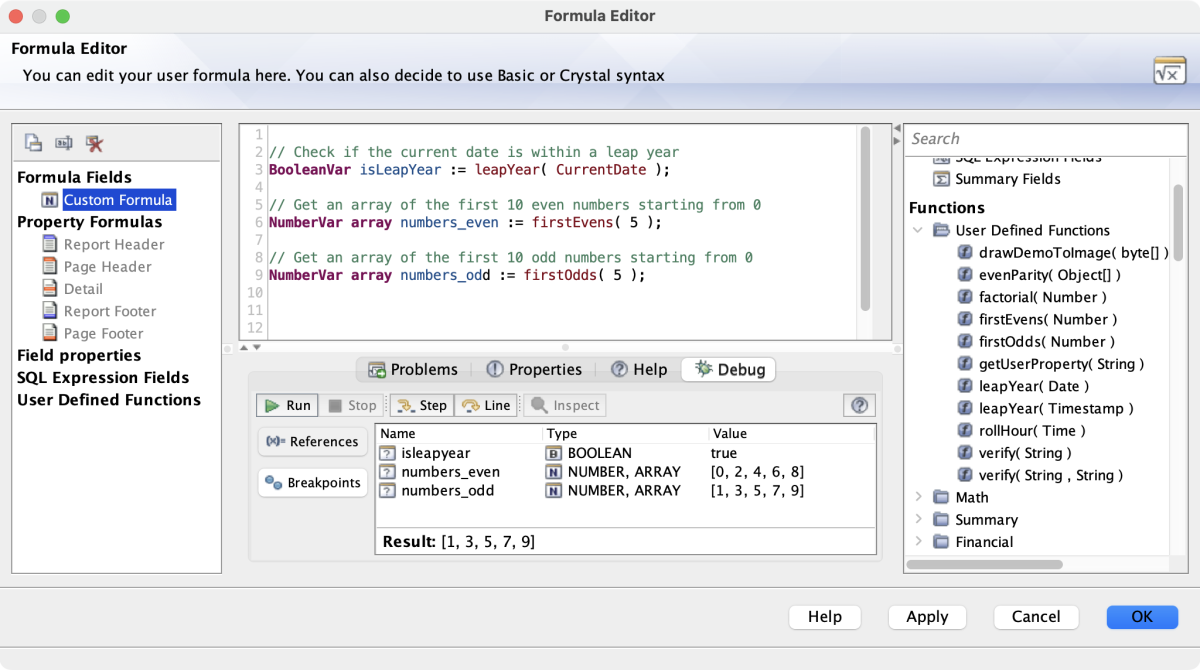The width and height of the screenshot is (1200, 670).
Task: Confirm with the OK button
Action: pyautogui.click(x=1141, y=617)
